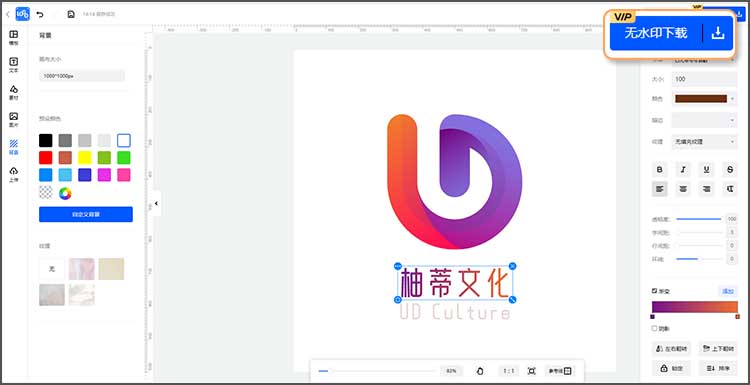Toggle bold formatting
This screenshot has height=385, width=750.
coord(660,169)
